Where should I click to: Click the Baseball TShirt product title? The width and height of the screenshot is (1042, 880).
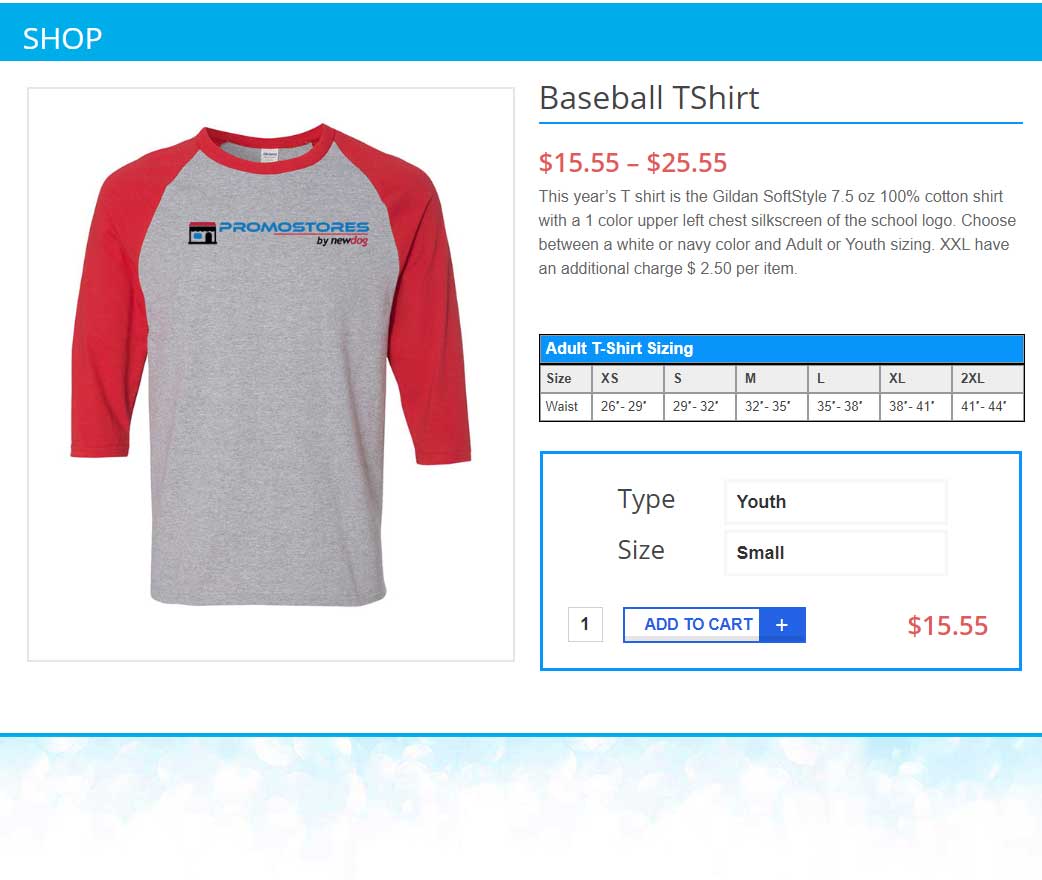[649, 98]
